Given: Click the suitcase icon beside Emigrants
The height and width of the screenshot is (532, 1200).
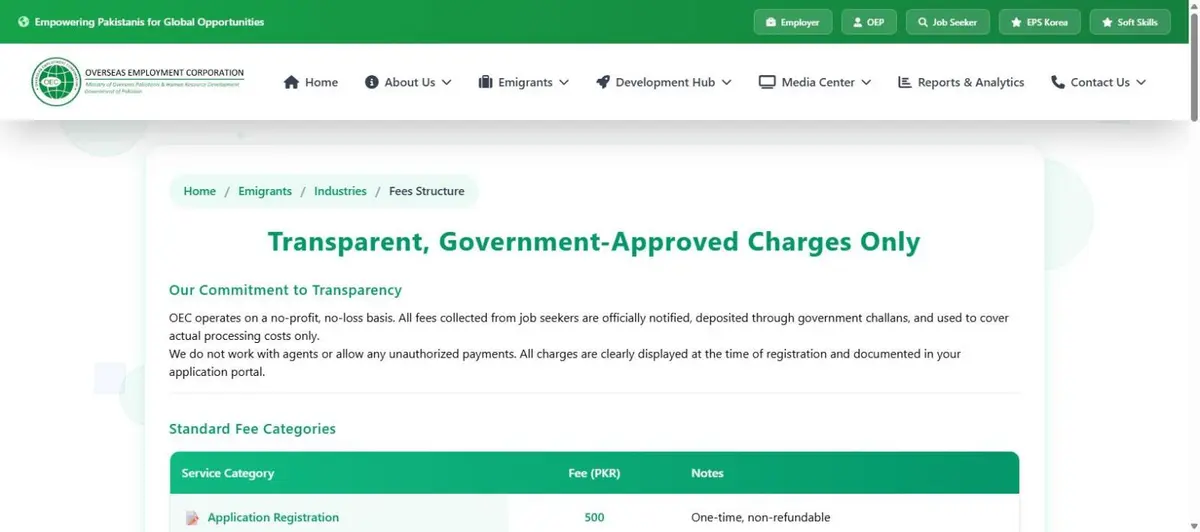Looking at the screenshot, I should pyautogui.click(x=486, y=82).
